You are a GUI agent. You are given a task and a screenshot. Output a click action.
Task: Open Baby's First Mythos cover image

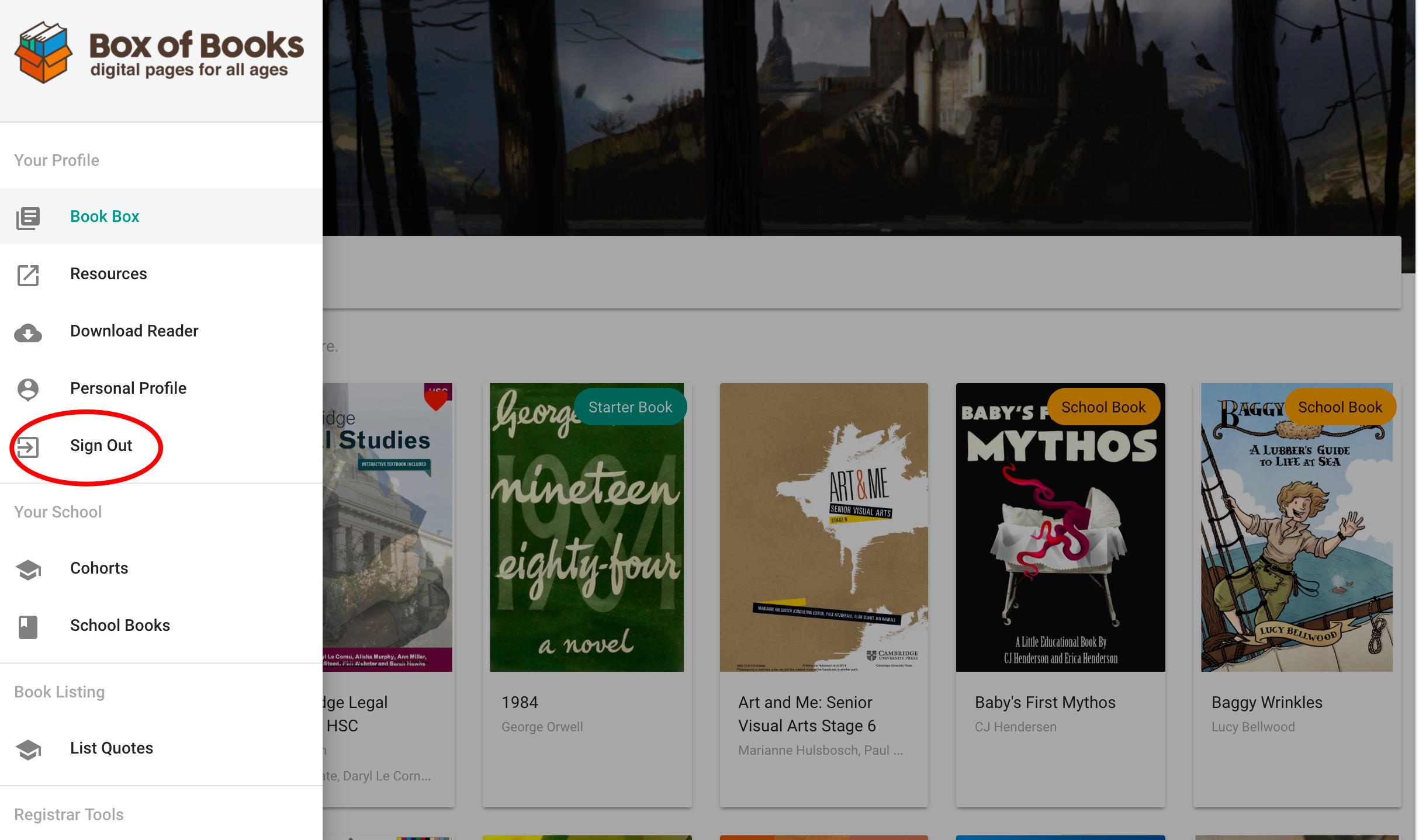[x=1061, y=527]
